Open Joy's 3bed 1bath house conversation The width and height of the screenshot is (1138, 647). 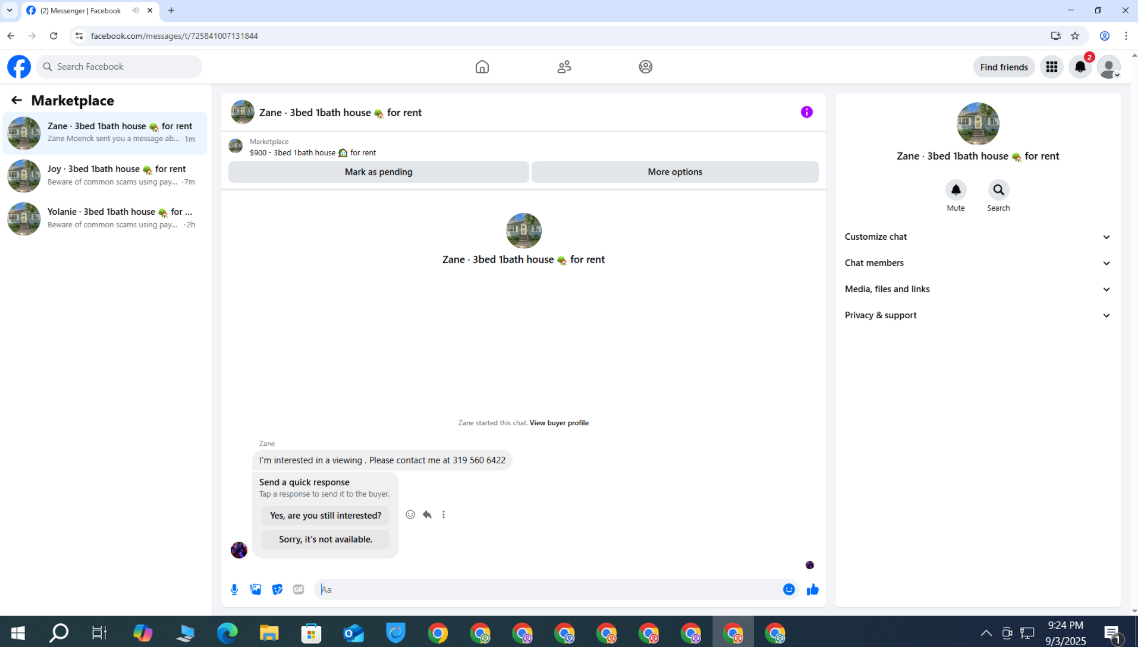click(105, 176)
